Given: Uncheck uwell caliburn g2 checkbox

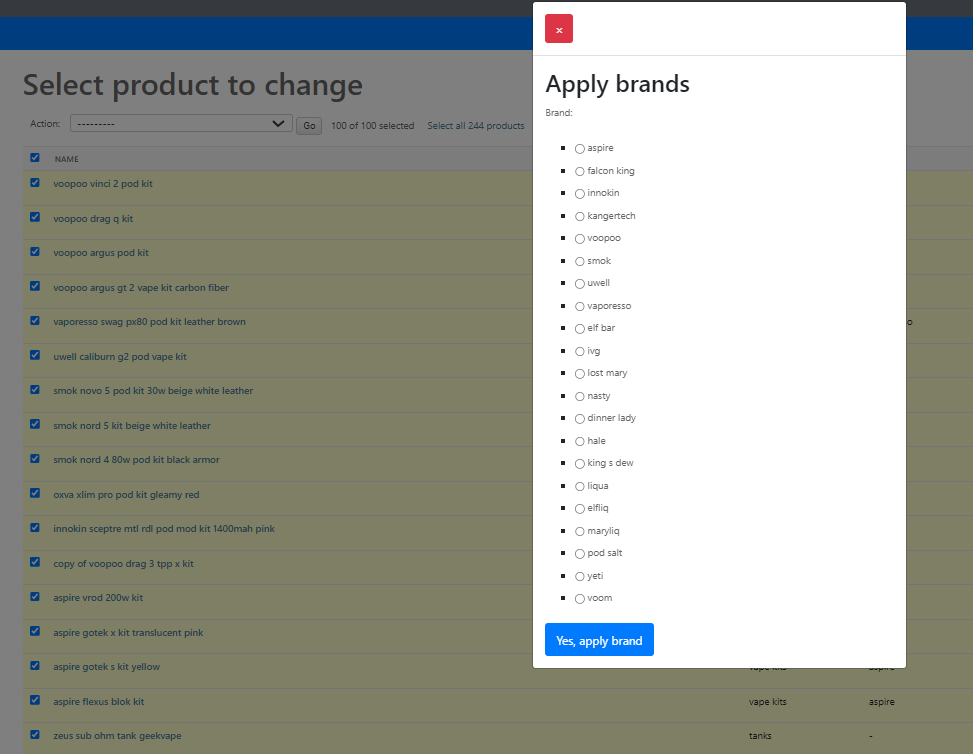Looking at the screenshot, I should point(35,355).
